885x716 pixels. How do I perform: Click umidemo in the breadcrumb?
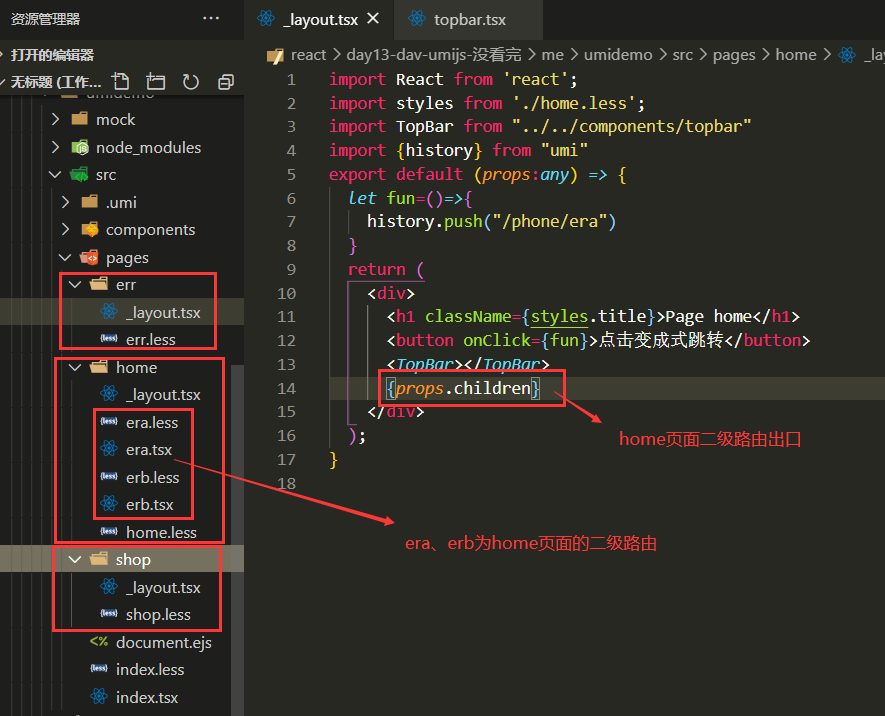[618, 55]
